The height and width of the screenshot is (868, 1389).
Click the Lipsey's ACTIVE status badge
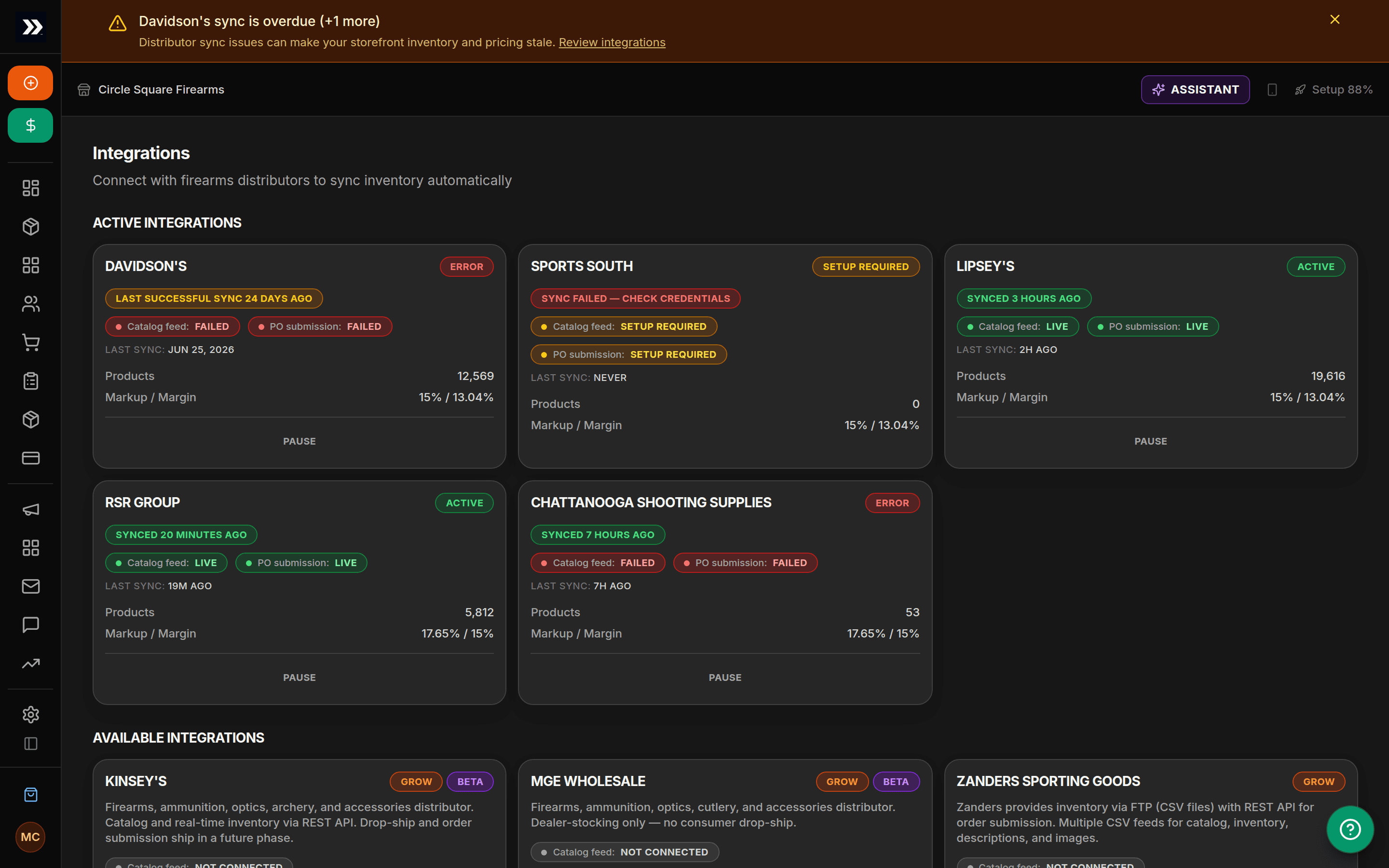(x=1316, y=266)
